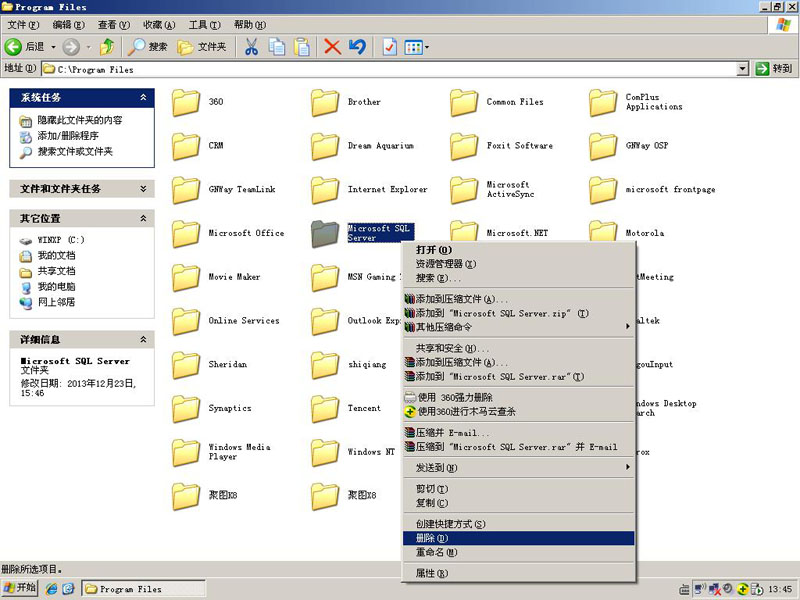This screenshot has height=600, width=800.
Task: Open the Back button history dropdown
Action: pyautogui.click(x=53, y=47)
